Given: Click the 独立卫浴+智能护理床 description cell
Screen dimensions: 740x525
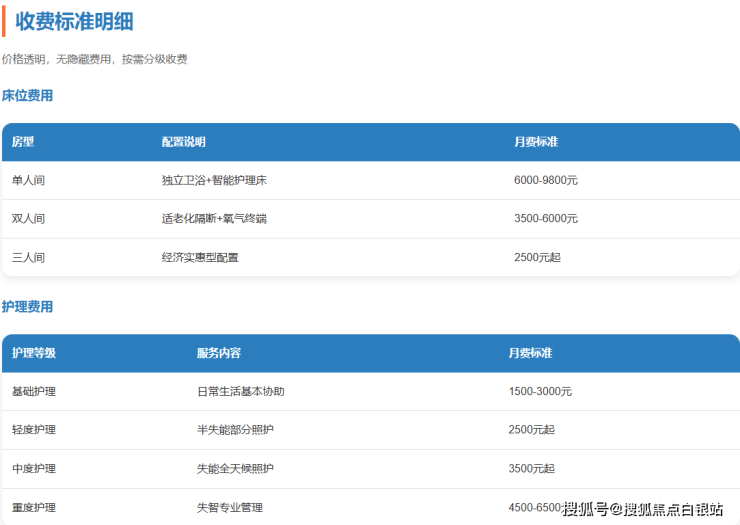Looking at the screenshot, I should 214,181.
